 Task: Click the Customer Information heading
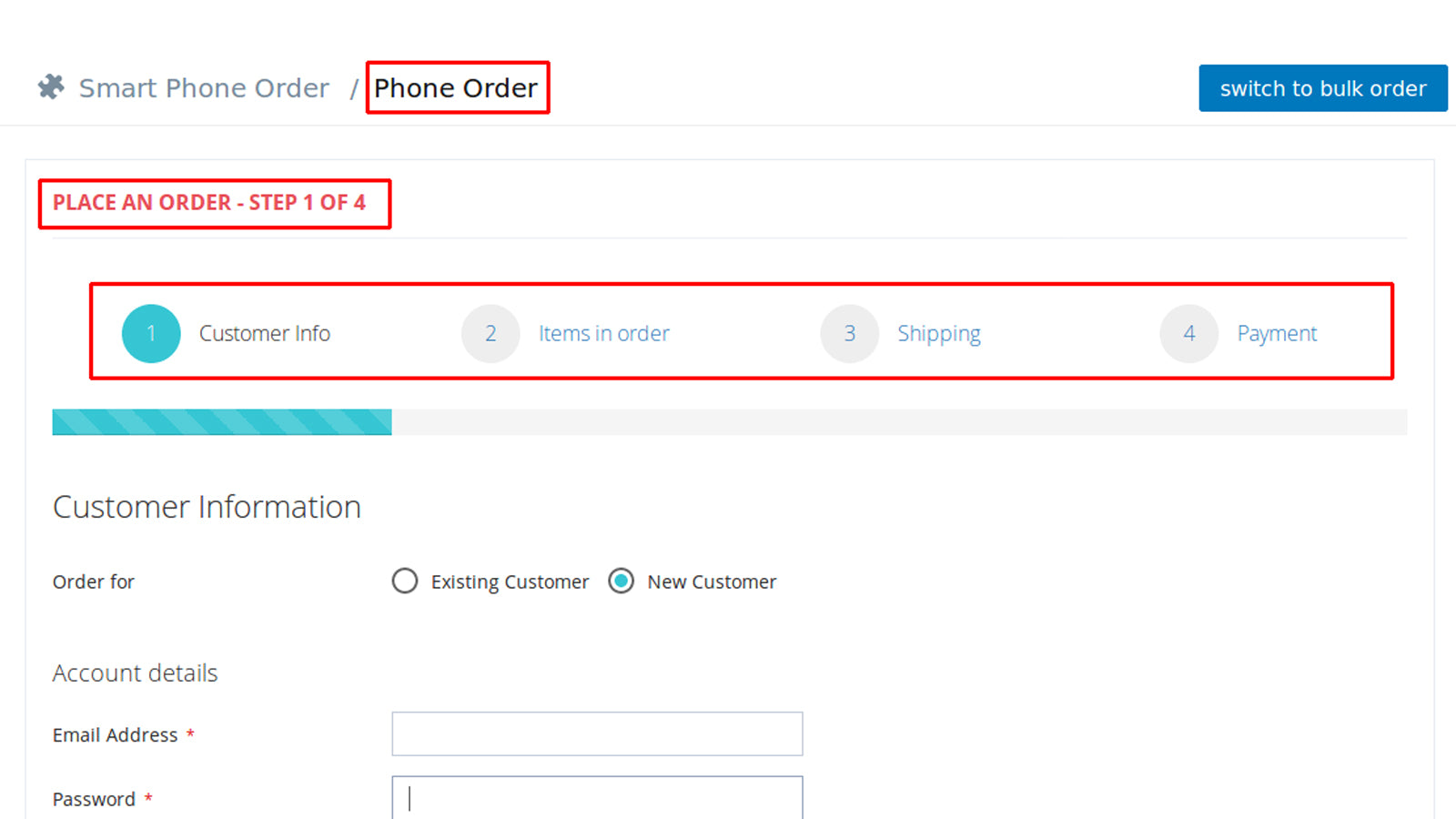click(x=207, y=507)
